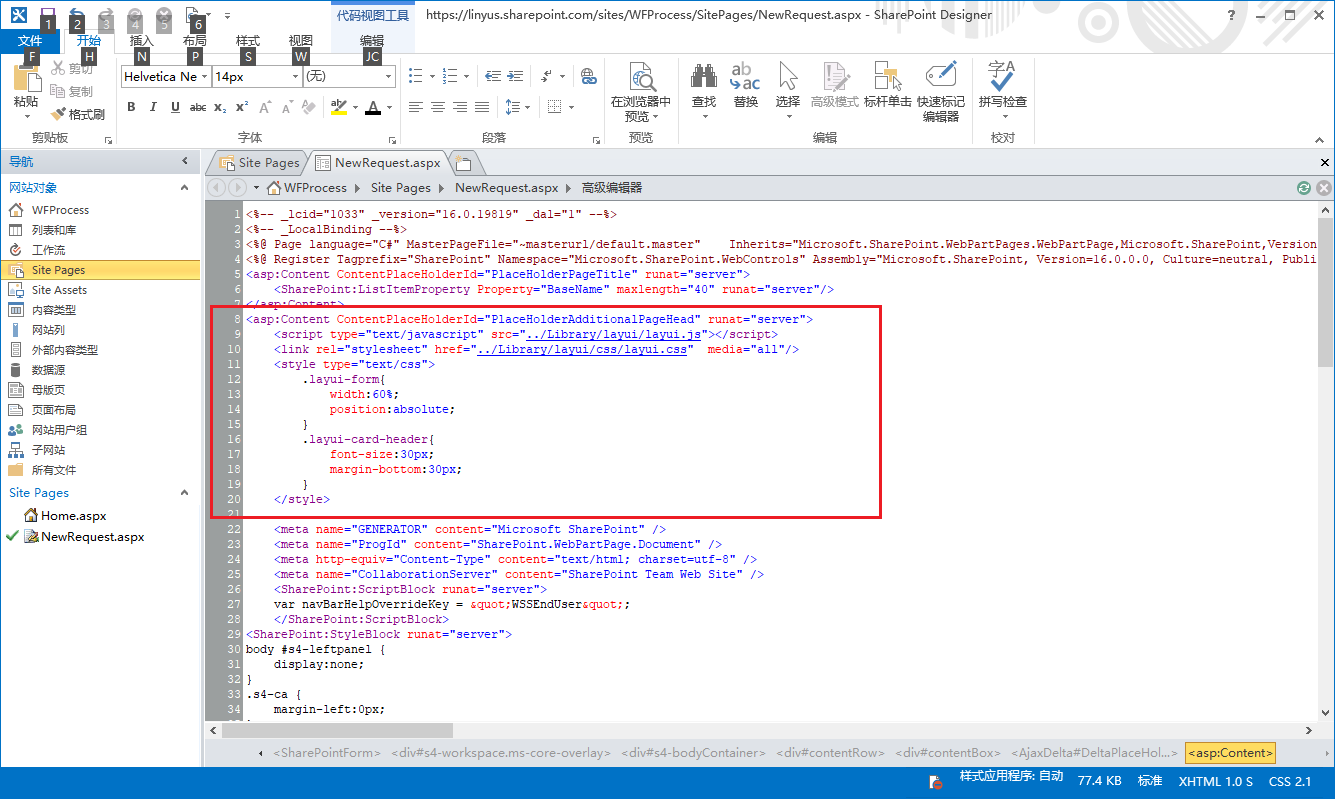Toggle Subscript formatting
Image resolution: width=1335 pixels, height=799 pixels.
coord(220,107)
